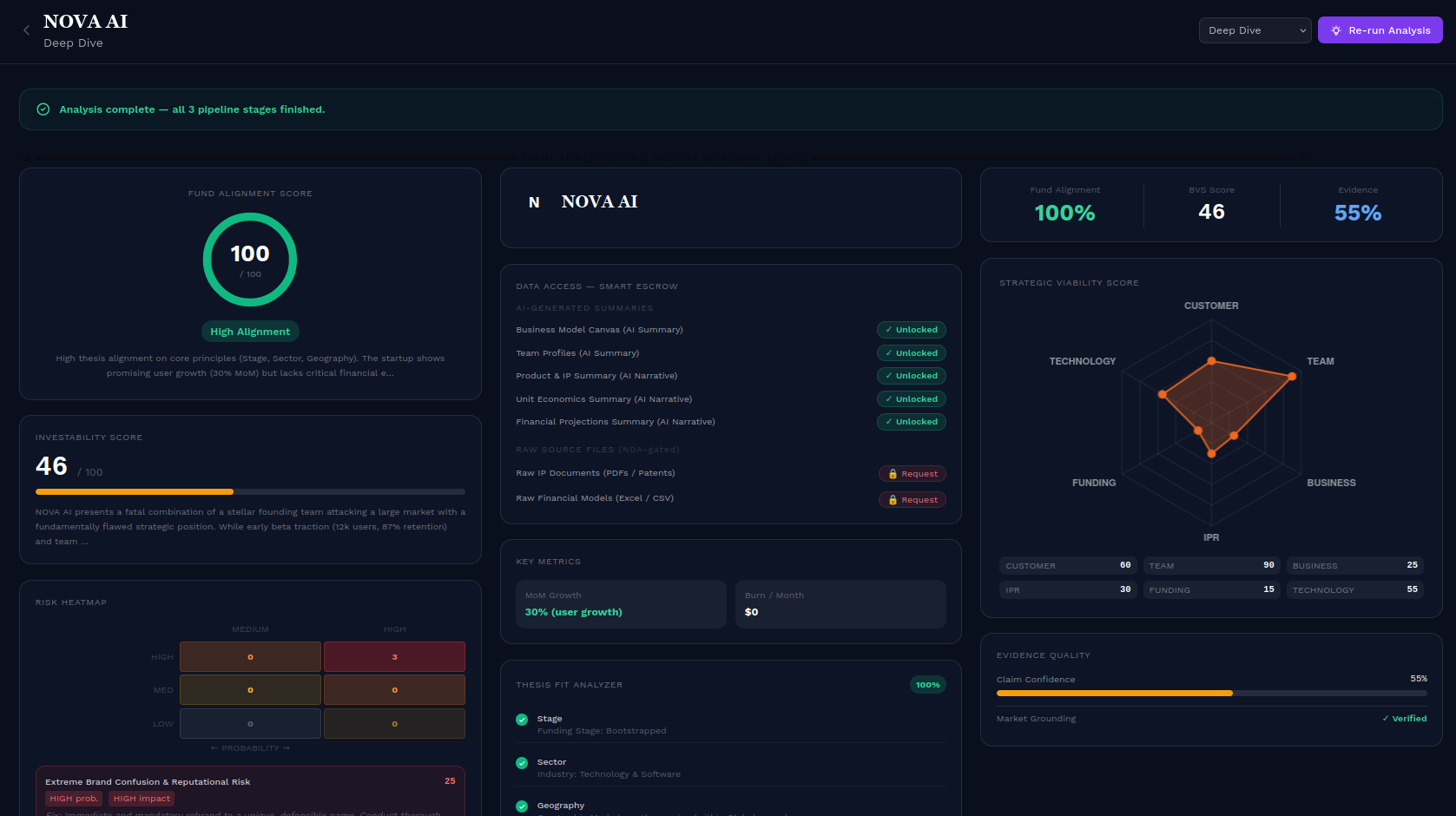Click Unlocked badge for Financial Projections Summary
The width and height of the screenshot is (1456, 816).
tap(912, 422)
